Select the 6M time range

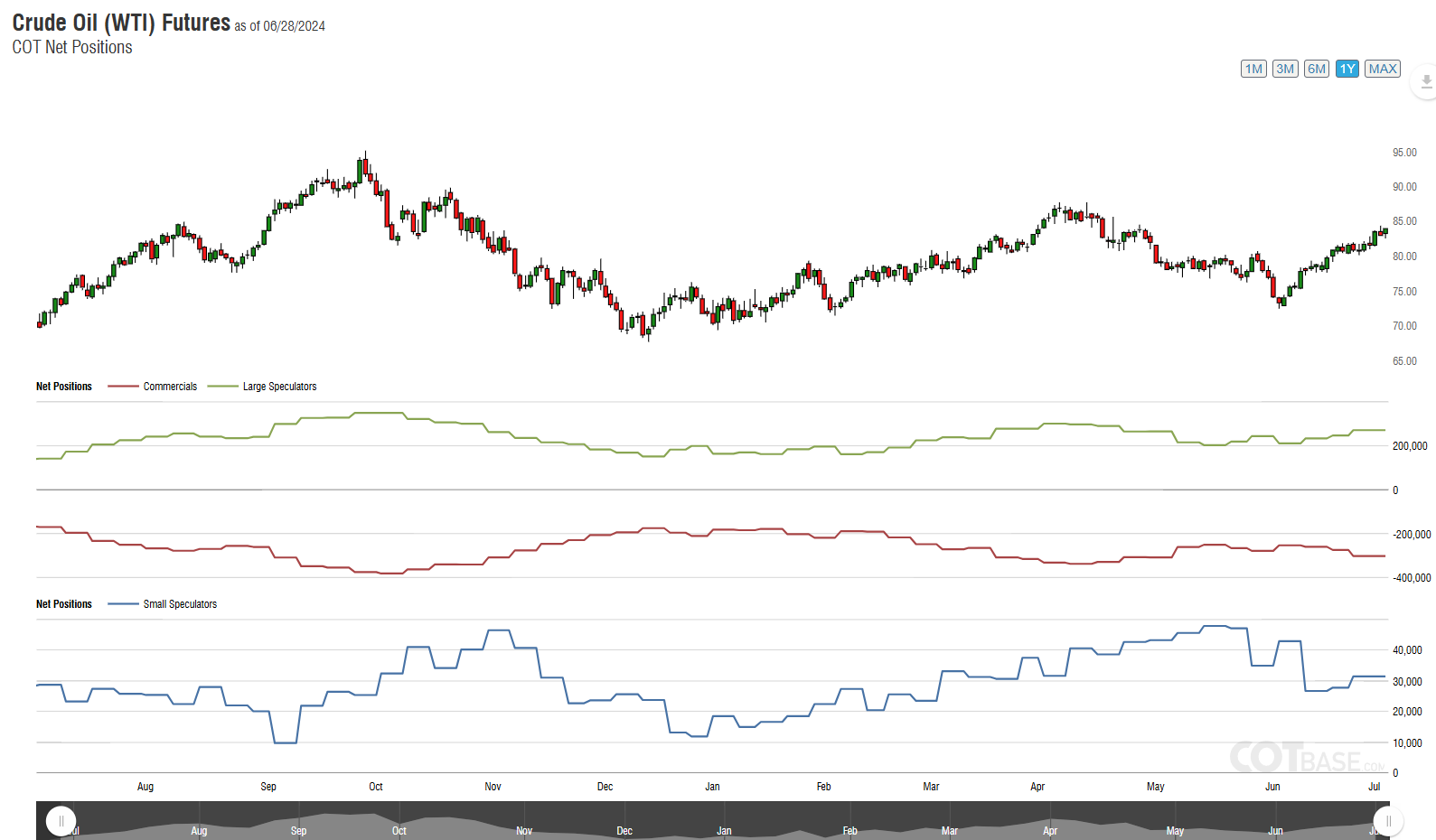(1317, 69)
